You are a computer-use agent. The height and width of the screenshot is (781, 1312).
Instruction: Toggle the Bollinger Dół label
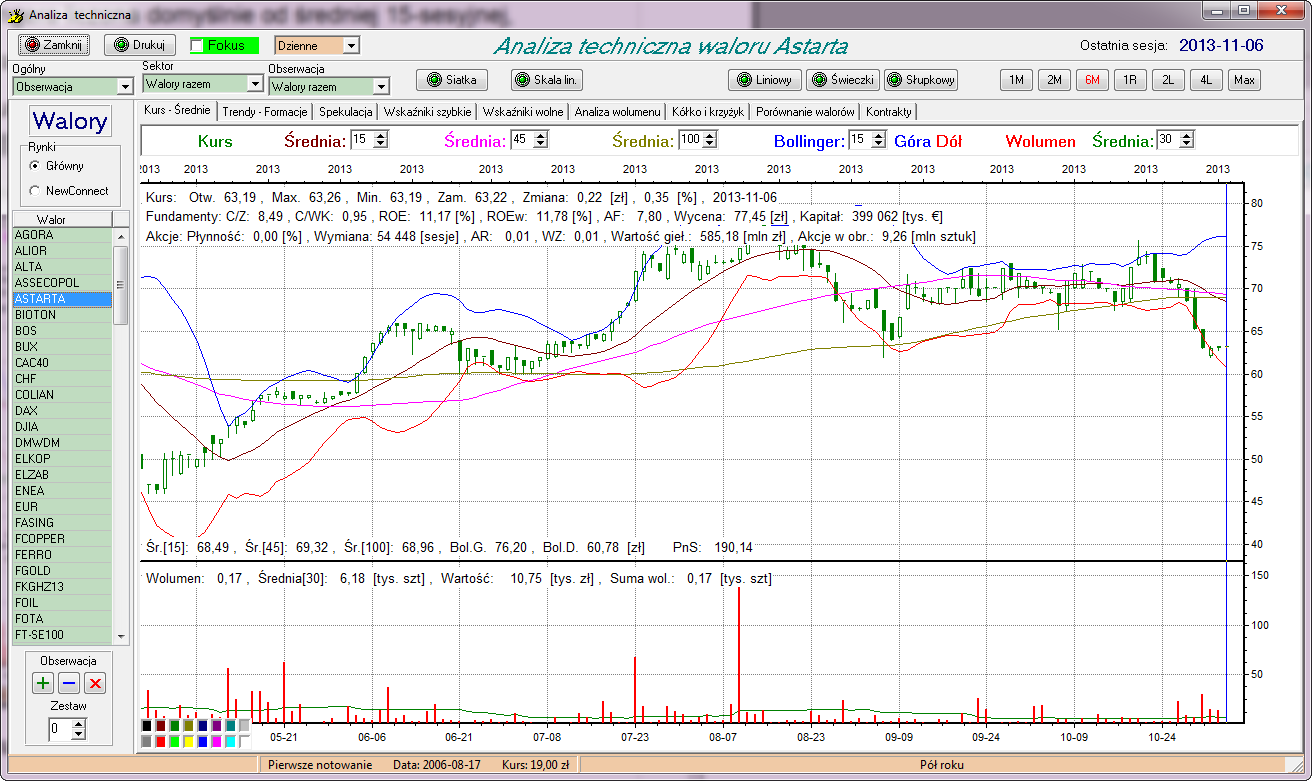(x=948, y=142)
